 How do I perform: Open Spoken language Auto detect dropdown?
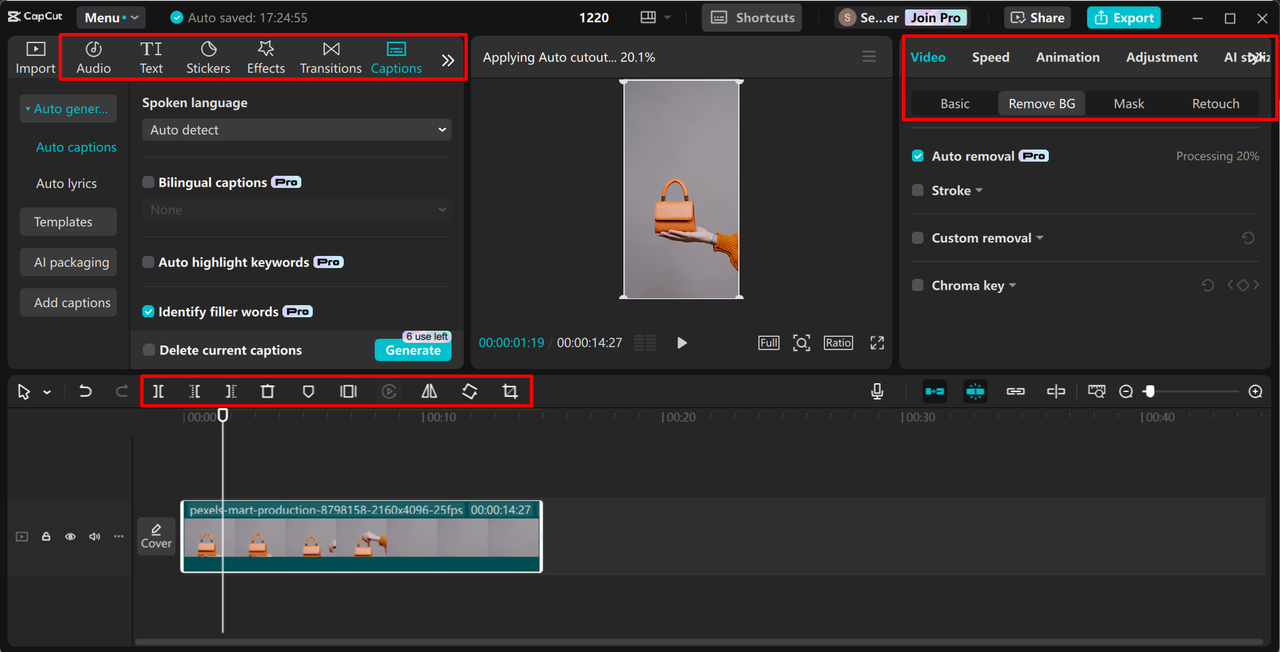pos(297,130)
